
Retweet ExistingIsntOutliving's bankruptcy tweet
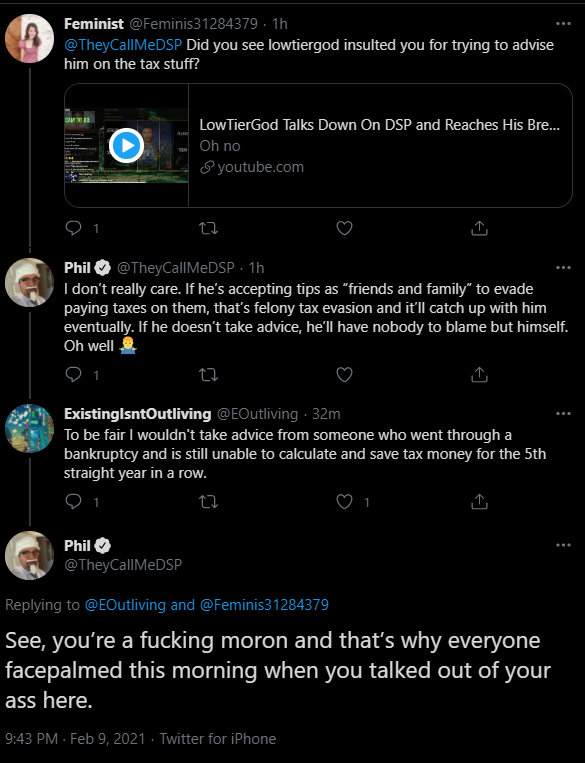click(x=209, y=502)
